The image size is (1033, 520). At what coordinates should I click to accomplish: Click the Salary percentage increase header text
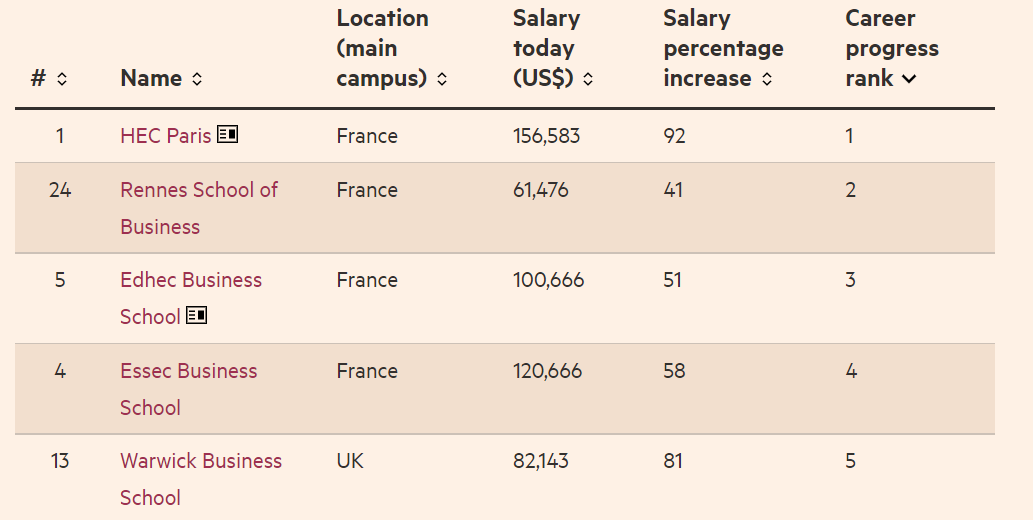(x=722, y=48)
